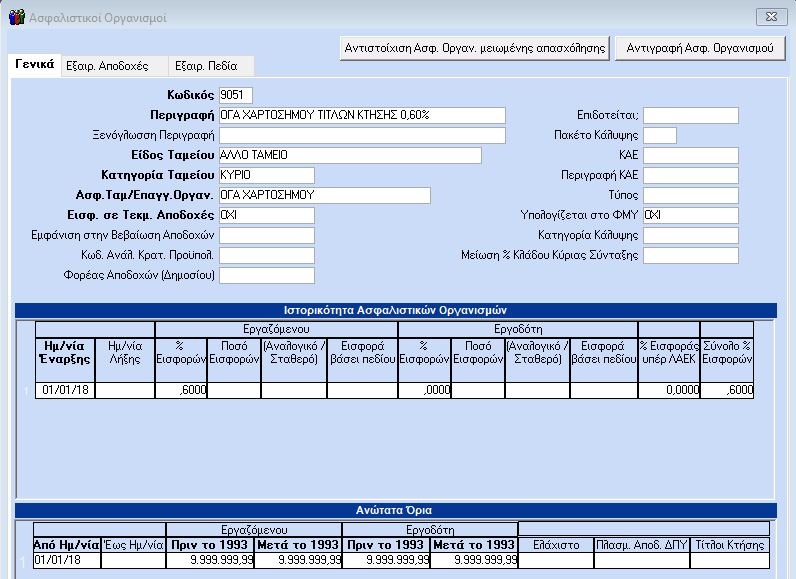Click the Σύνολο % Εισφορών cell ,6000
The height and width of the screenshot is (579, 796).
coord(727,390)
